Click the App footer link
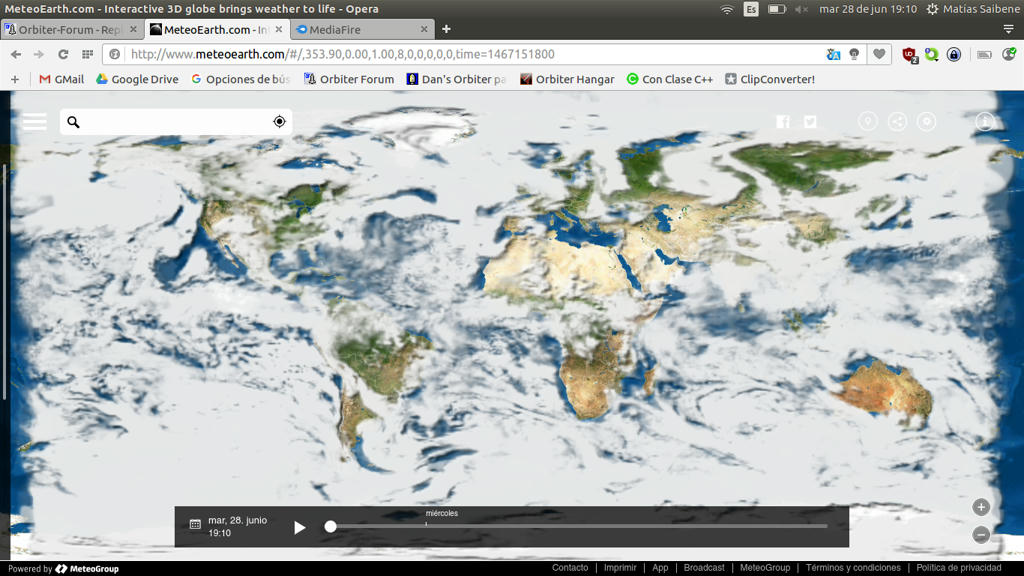 (x=660, y=568)
